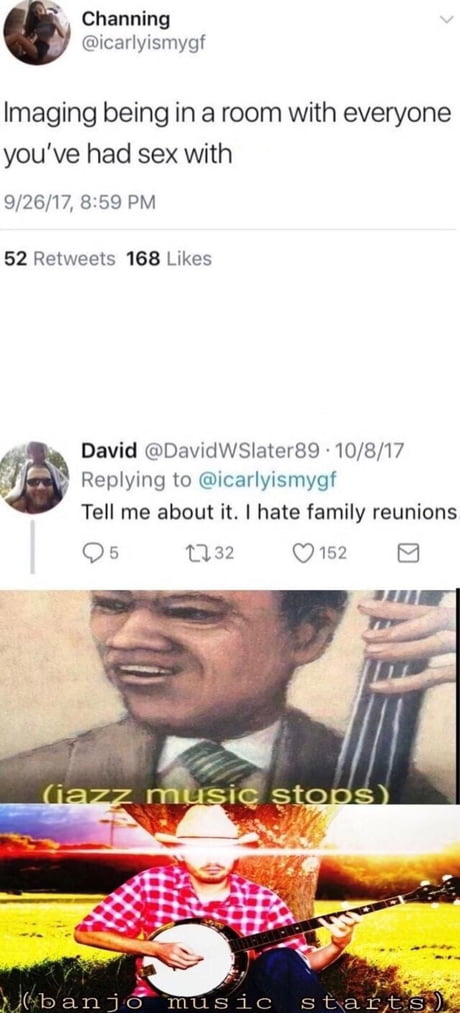Open the @icarlyismygf mention in the reply
This screenshot has height=1013, width=460.
pyautogui.click(x=267, y=480)
